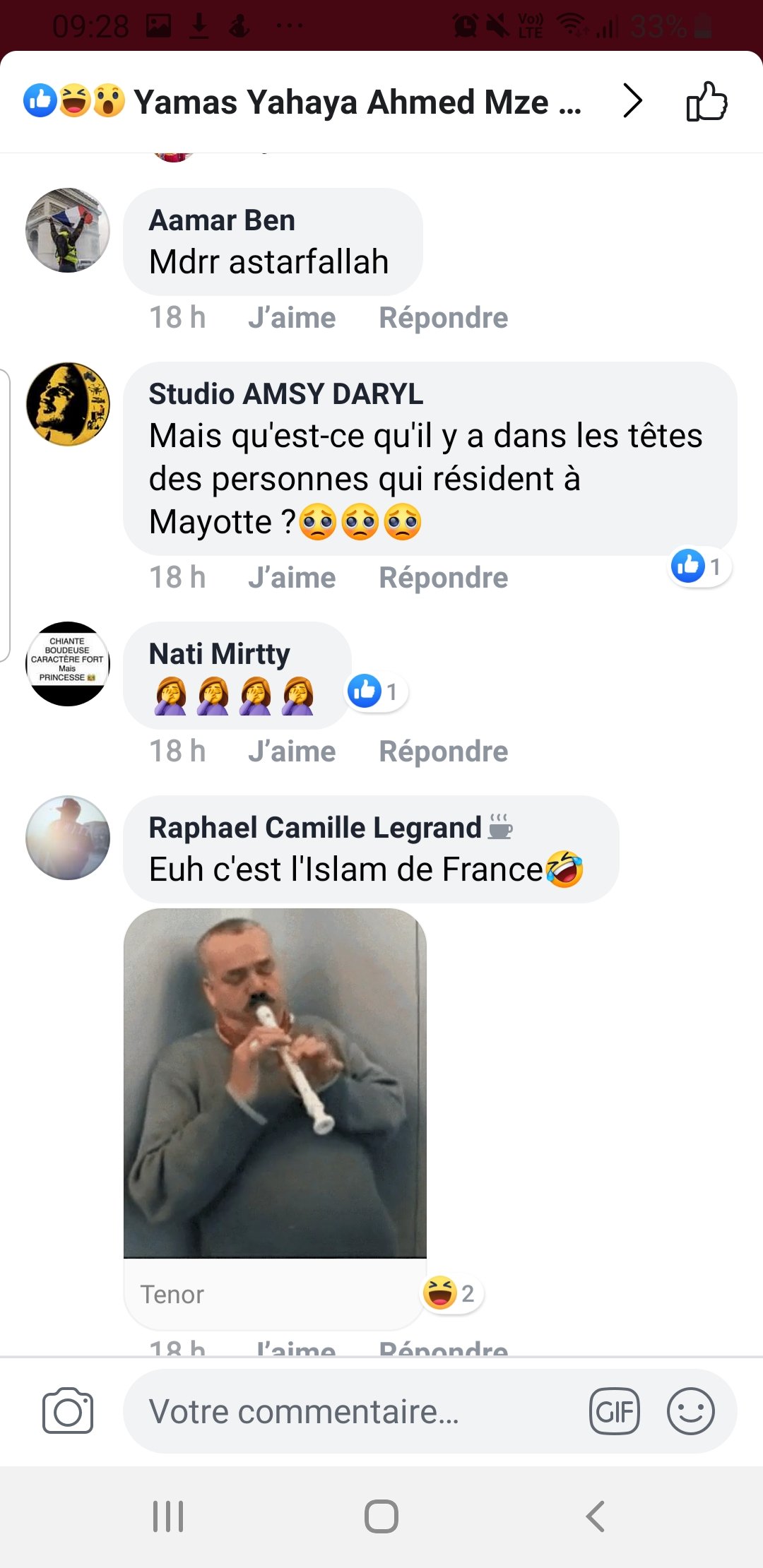Open Raphael Camille Legrand's profile name

pos(314,828)
